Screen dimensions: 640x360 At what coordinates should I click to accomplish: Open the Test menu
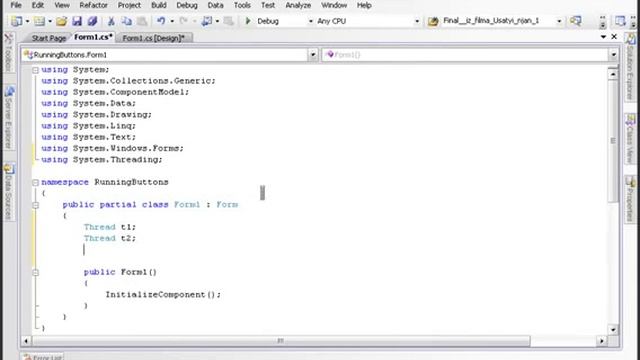point(268,5)
